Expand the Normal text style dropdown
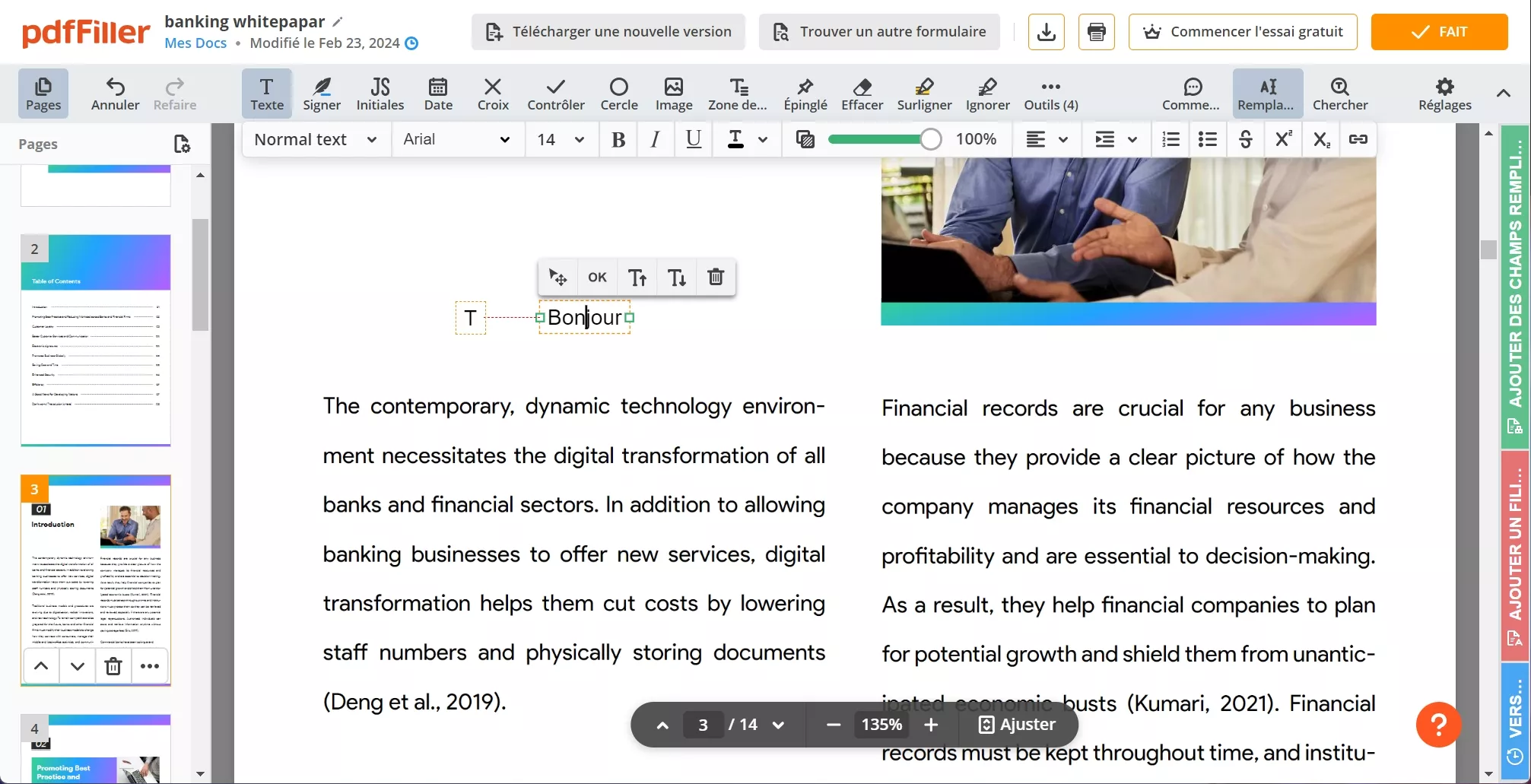Image resolution: width=1531 pixels, height=784 pixels. click(x=314, y=139)
